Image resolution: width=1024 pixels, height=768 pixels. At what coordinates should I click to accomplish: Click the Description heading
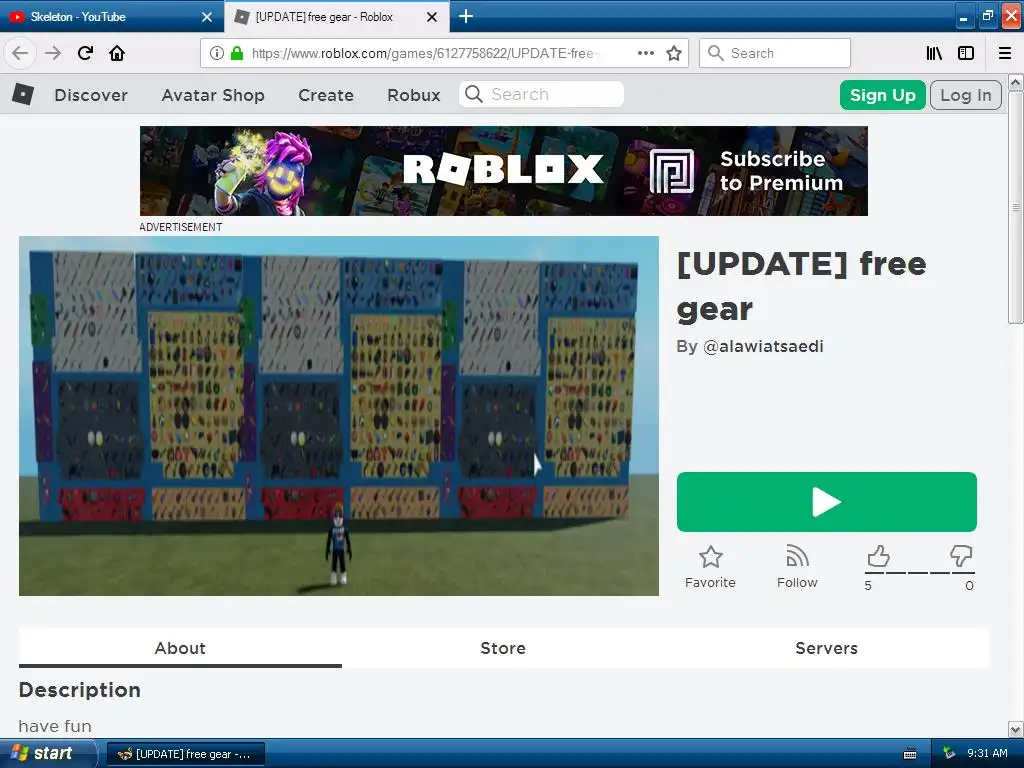click(x=80, y=690)
